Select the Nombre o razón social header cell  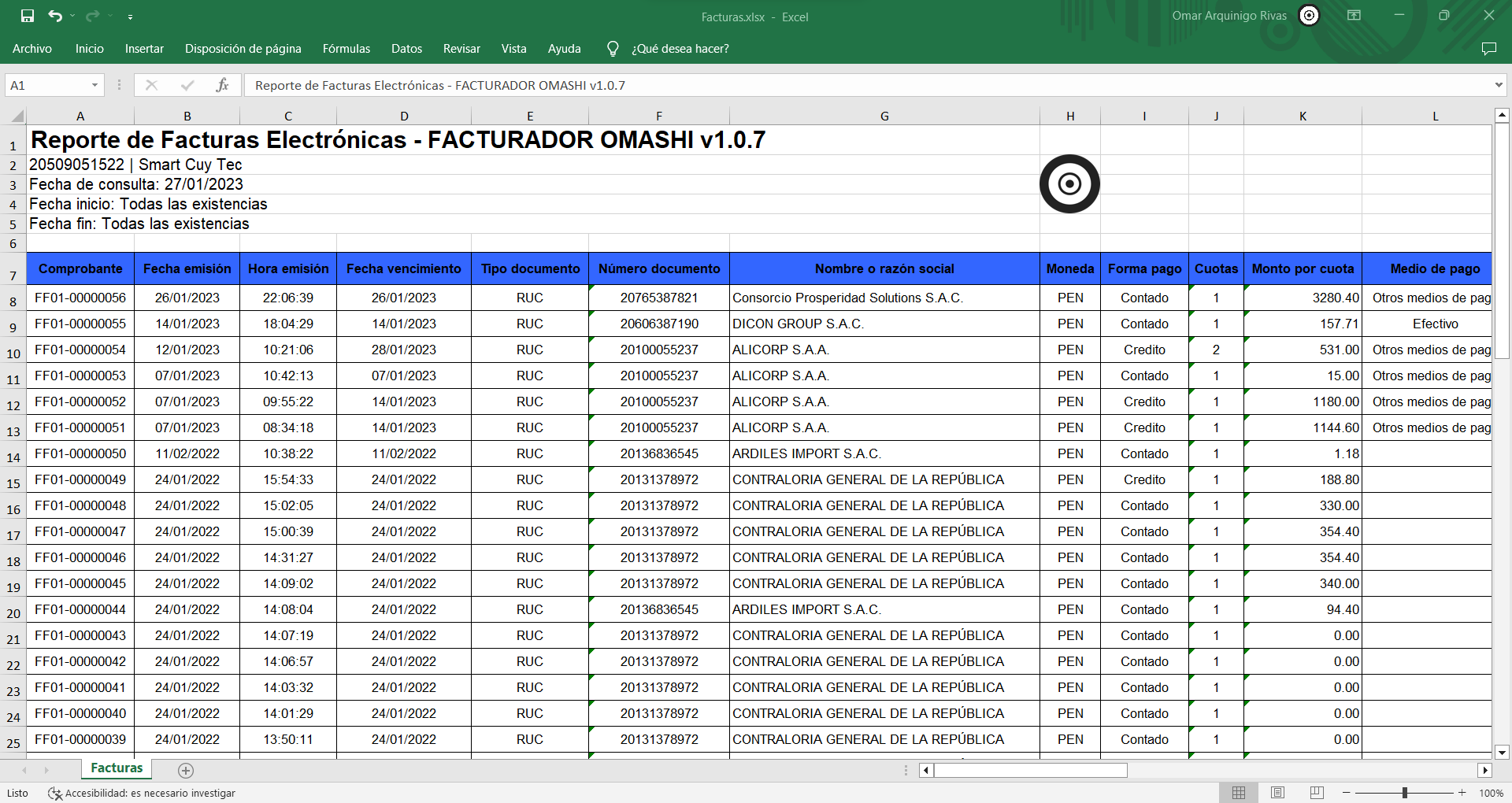(x=884, y=268)
